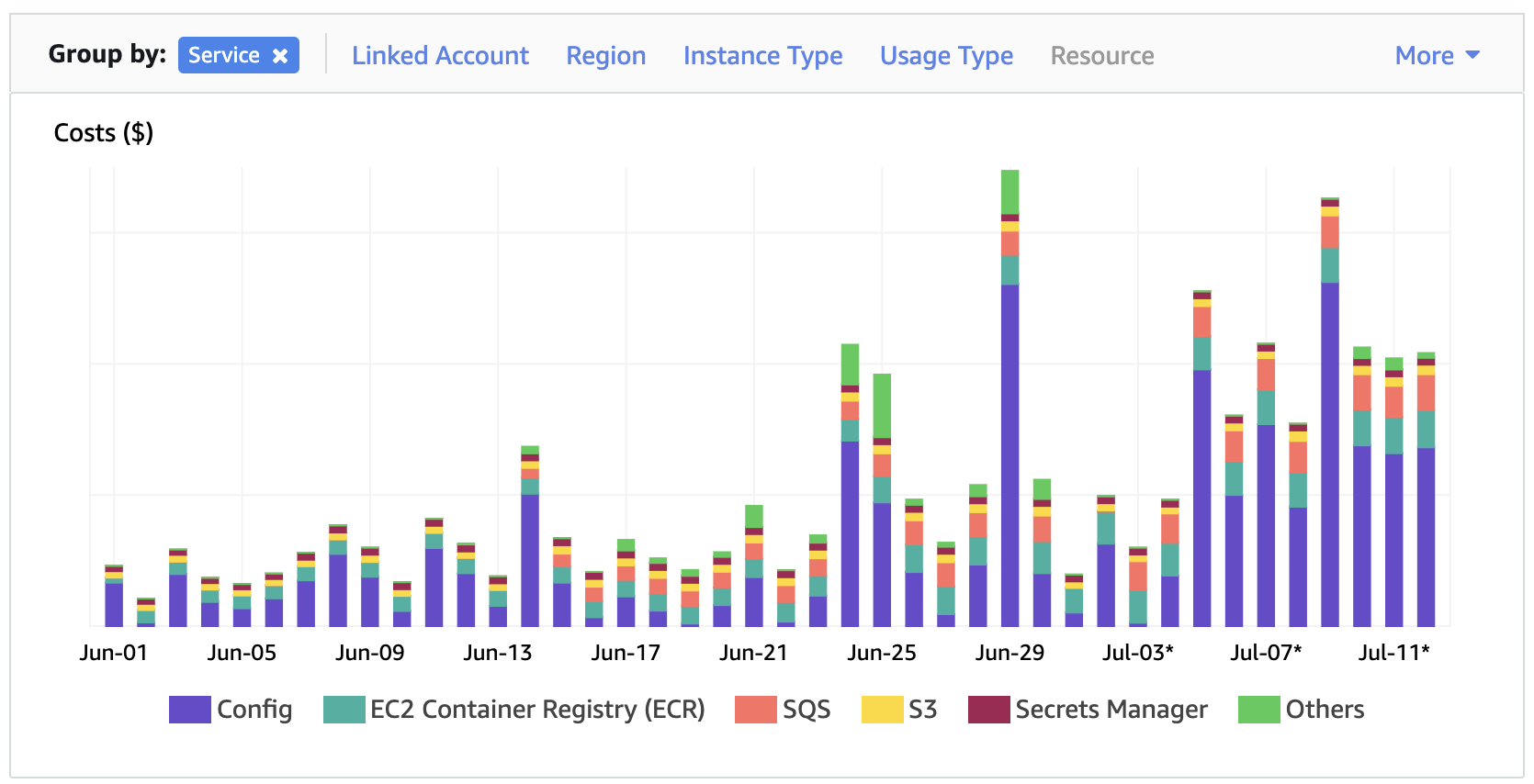Click the Jun-21 cost bar
Screen dimensions: 1534x784
754,588
